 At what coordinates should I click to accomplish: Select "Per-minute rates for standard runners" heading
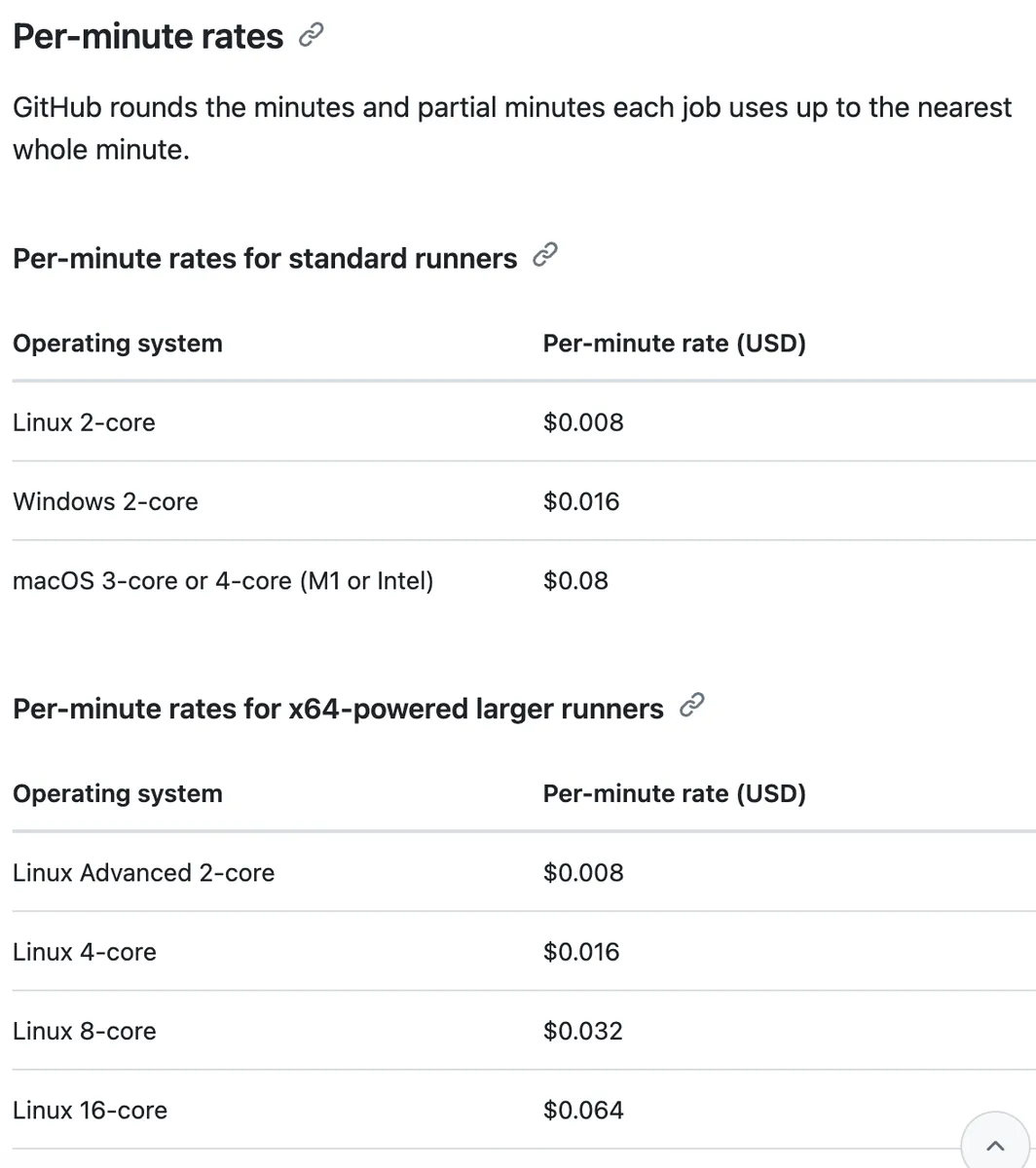coord(265,259)
